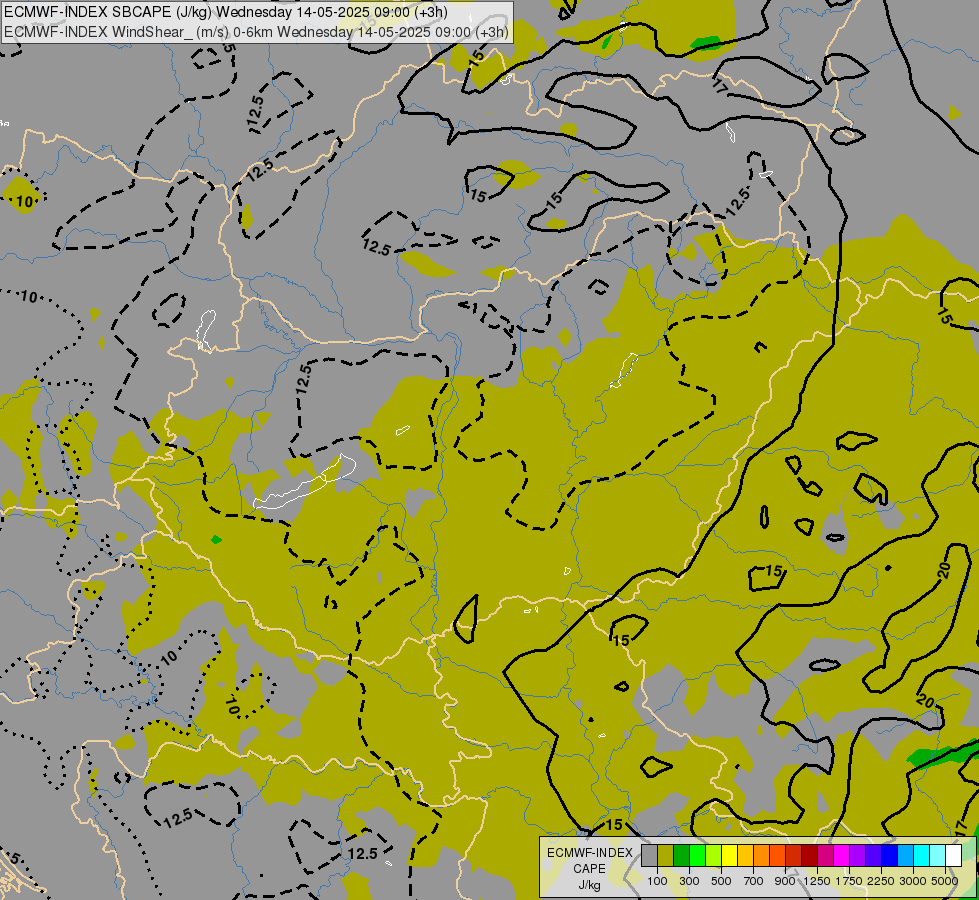Click the legend value 700
Image resolution: width=979 pixels, height=900 pixels.
pyautogui.click(x=754, y=881)
